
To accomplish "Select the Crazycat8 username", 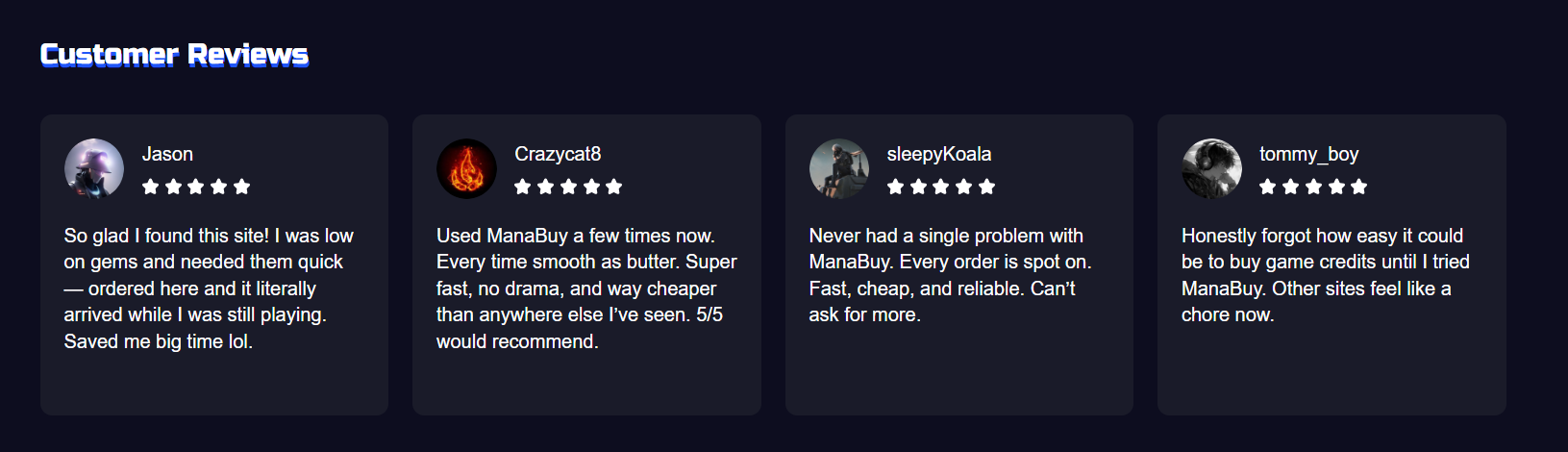I will click(x=558, y=154).
